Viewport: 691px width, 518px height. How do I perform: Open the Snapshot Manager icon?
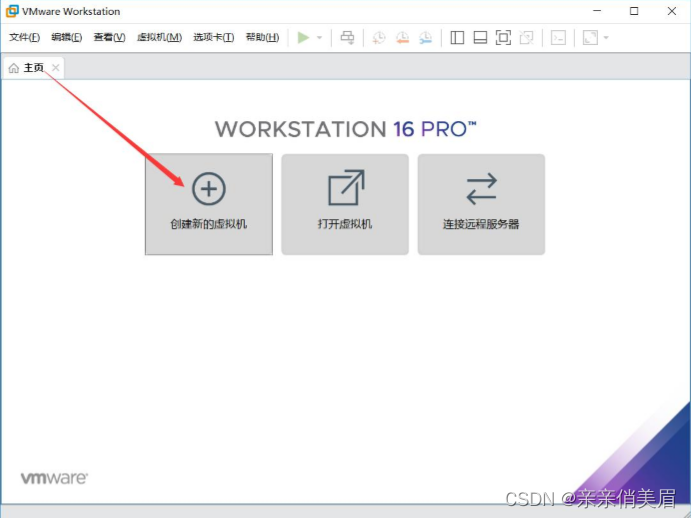426,37
